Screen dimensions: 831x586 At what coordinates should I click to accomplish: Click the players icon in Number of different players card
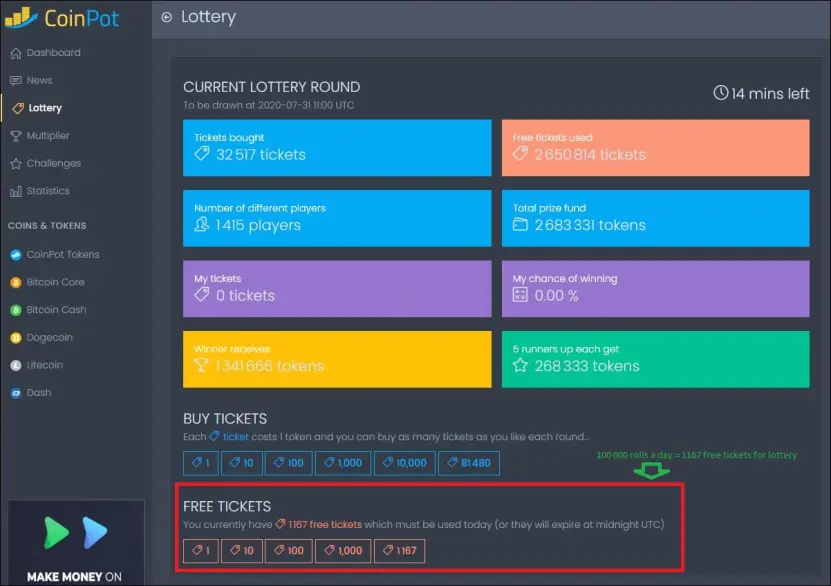[x=201, y=224]
